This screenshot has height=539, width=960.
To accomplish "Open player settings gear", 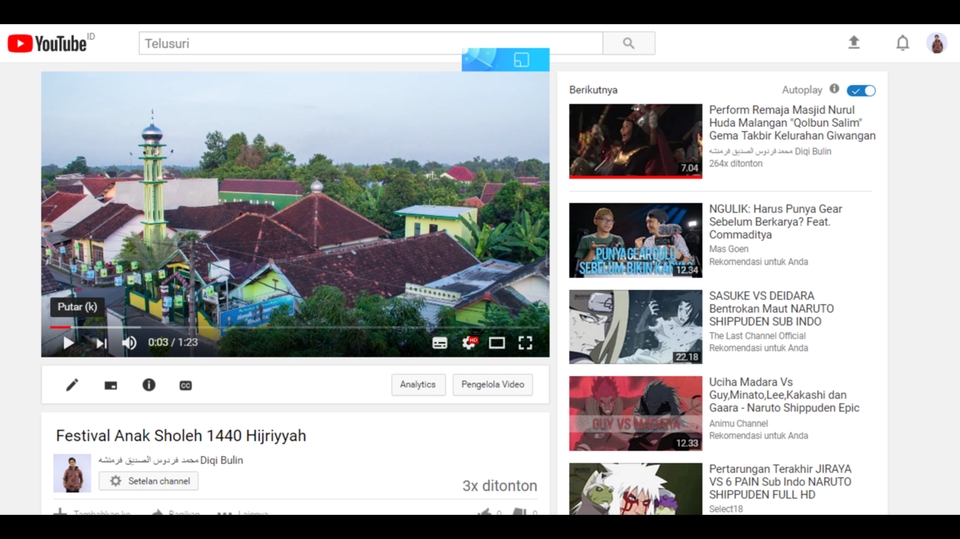I will tap(469, 343).
